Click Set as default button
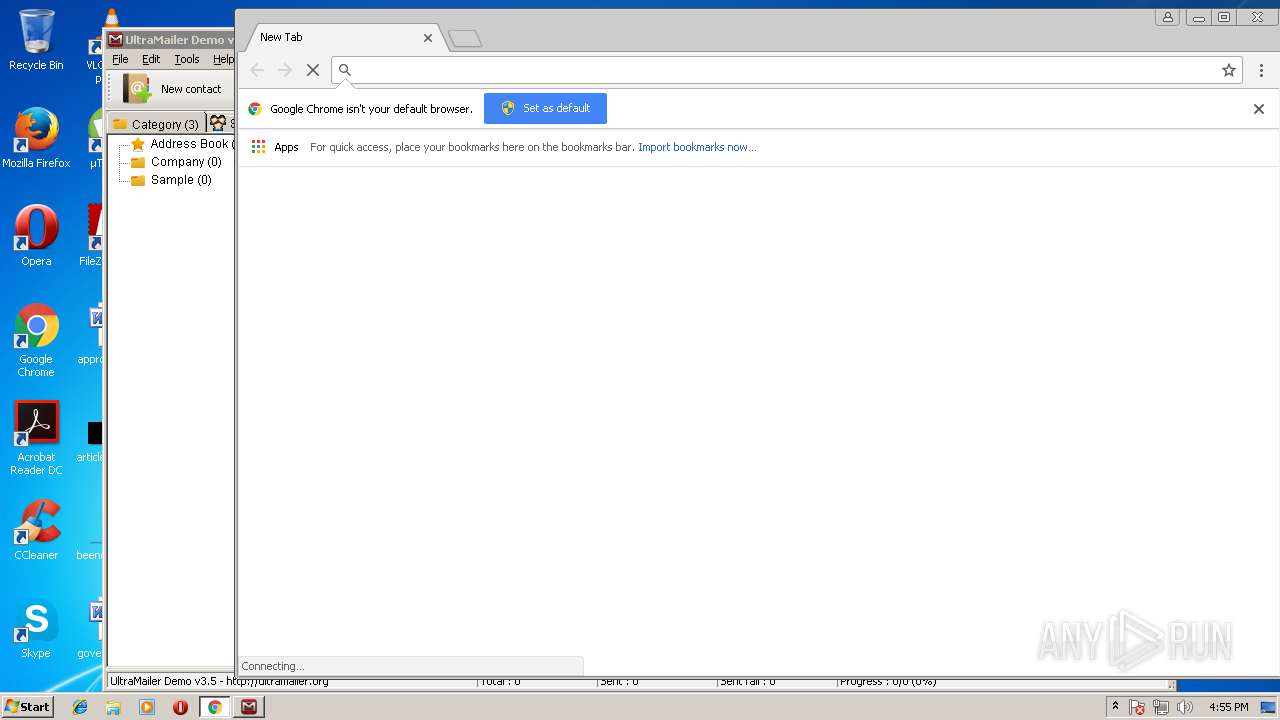The image size is (1280, 720). (545, 108)
